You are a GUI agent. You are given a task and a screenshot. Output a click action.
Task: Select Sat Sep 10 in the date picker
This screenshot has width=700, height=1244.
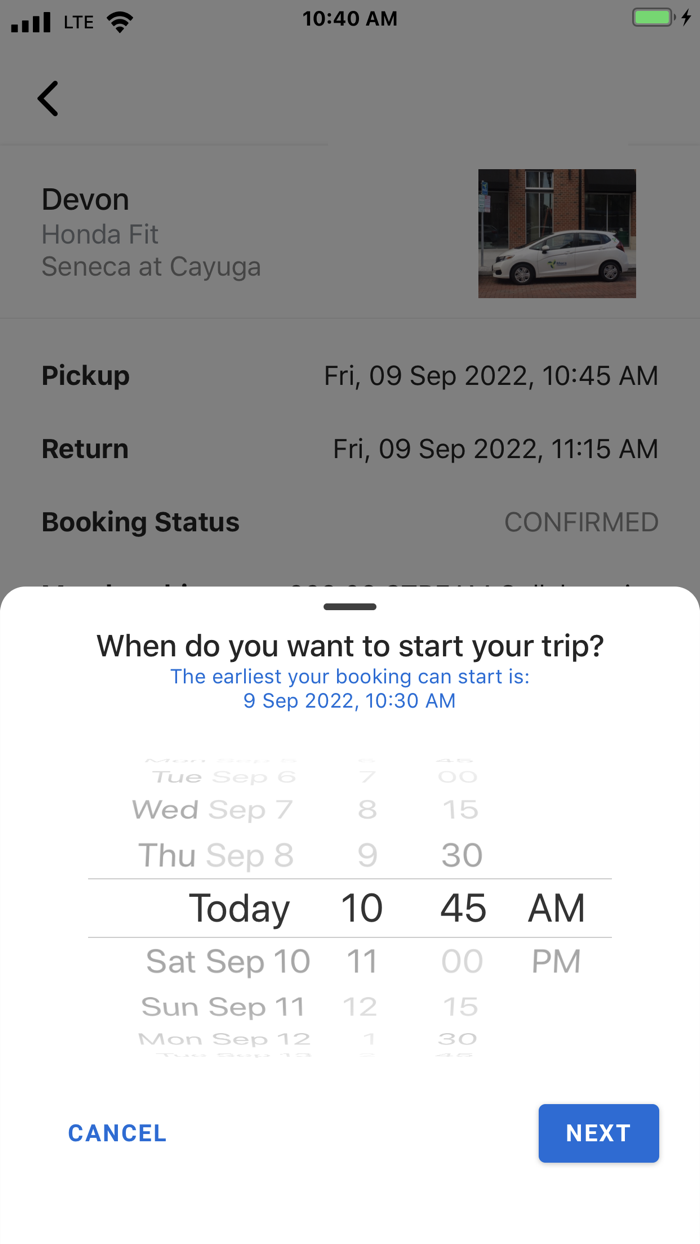pos(227,961)
